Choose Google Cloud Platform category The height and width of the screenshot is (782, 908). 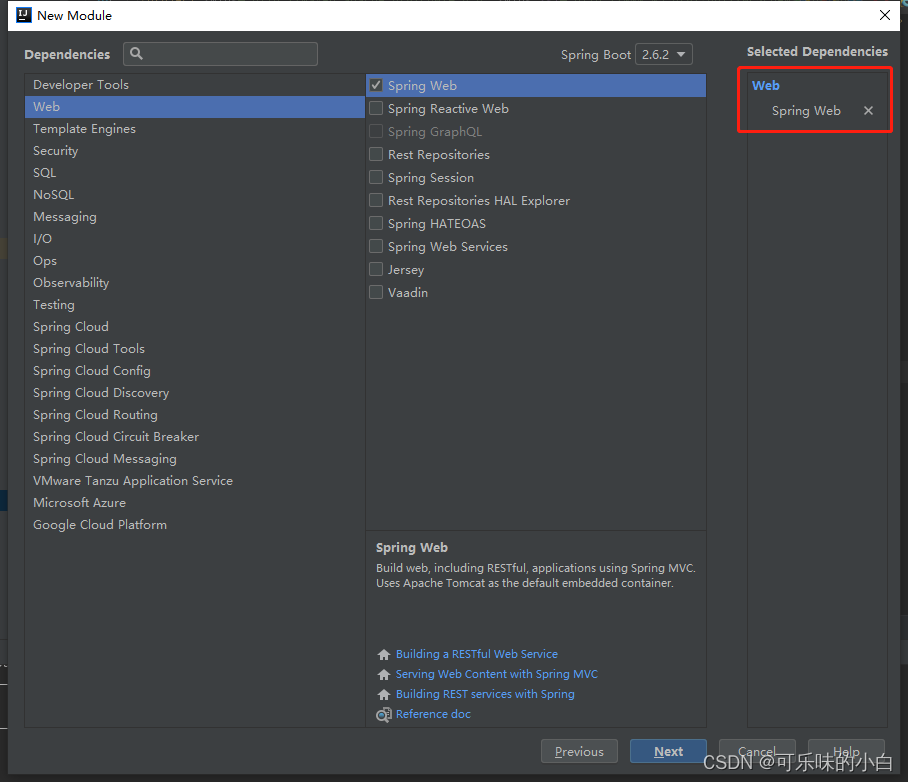tap(195, 525)
